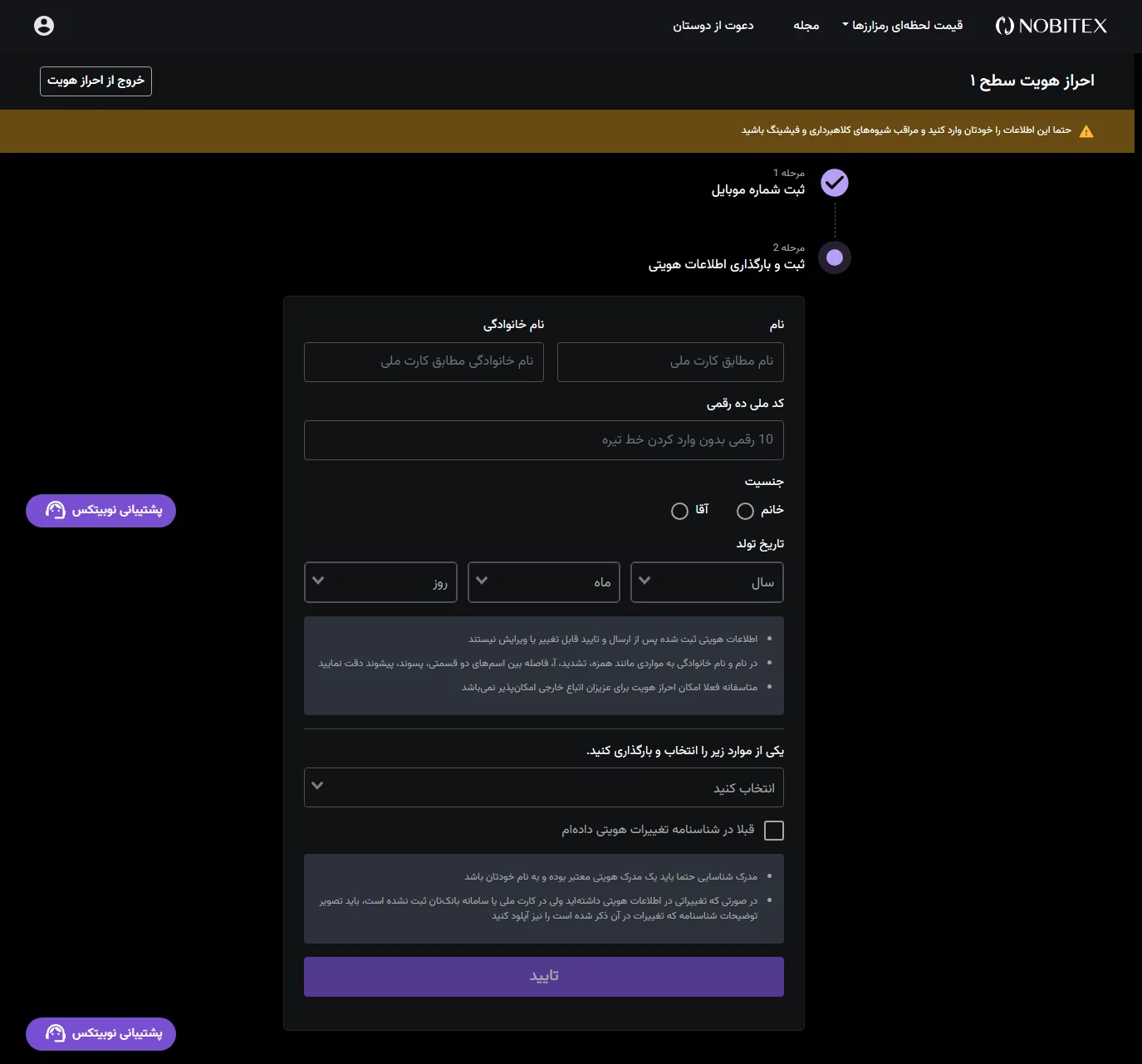This screenshot has width=1142, height=1064.
Task: Click note اطلاعات هویتی ثبت شده پس از ارسال
Action: (613, 640)
